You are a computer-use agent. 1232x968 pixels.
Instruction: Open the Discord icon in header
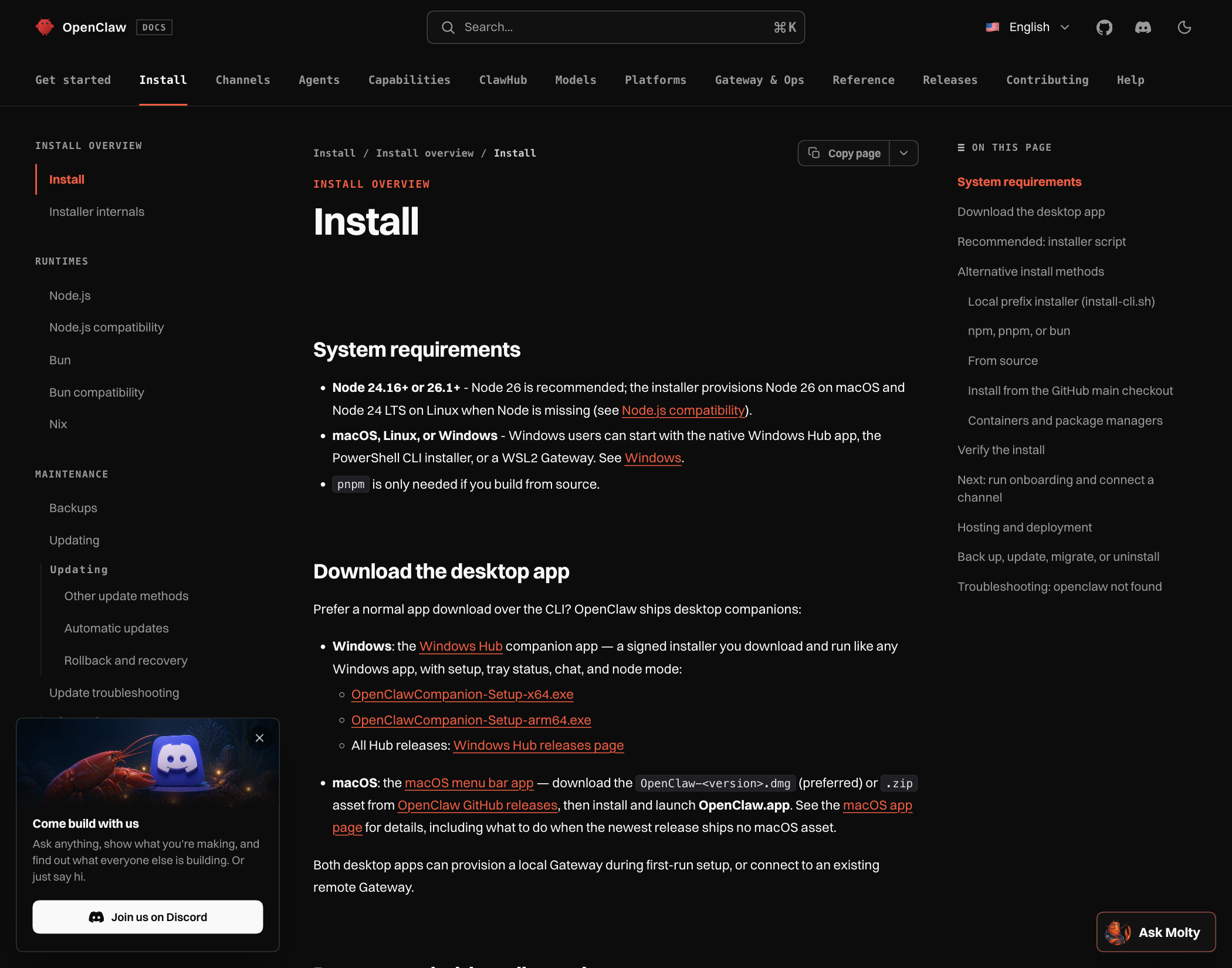(x=1143, y=28)
